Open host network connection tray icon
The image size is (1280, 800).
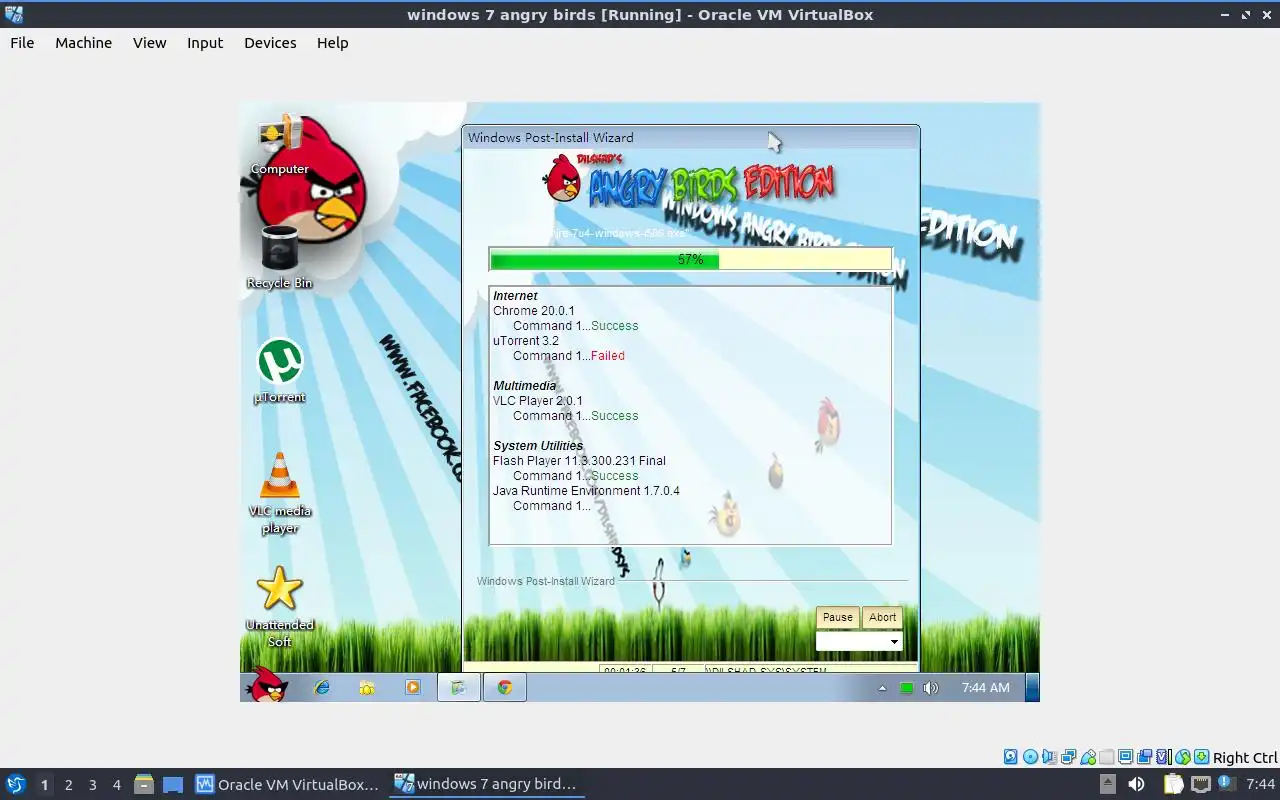click(1201, 784)
